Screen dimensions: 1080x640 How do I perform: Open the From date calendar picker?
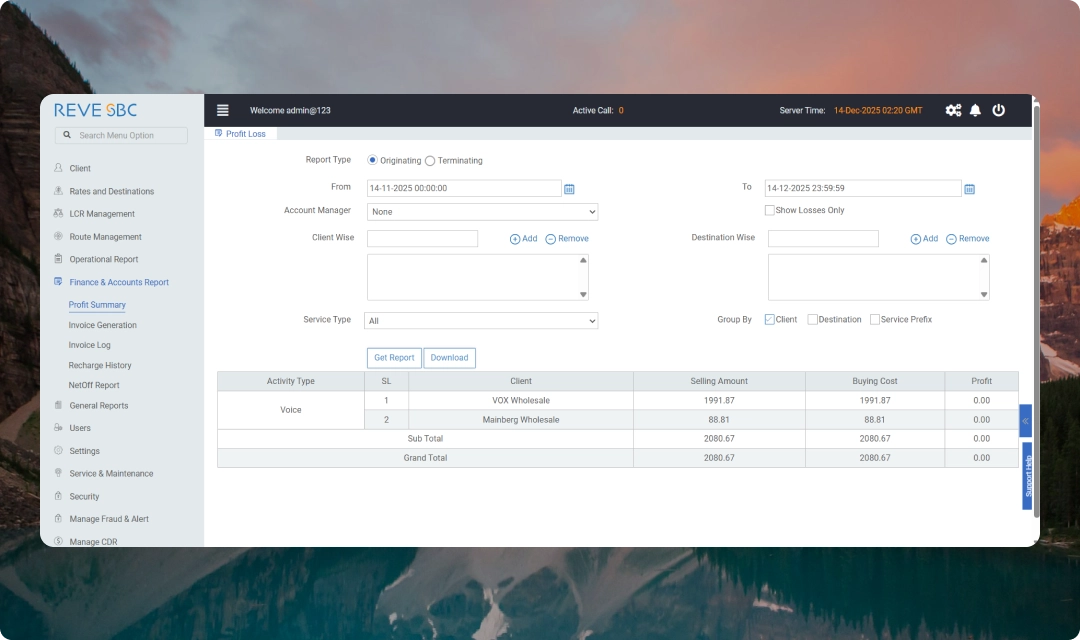pos(569,189)
